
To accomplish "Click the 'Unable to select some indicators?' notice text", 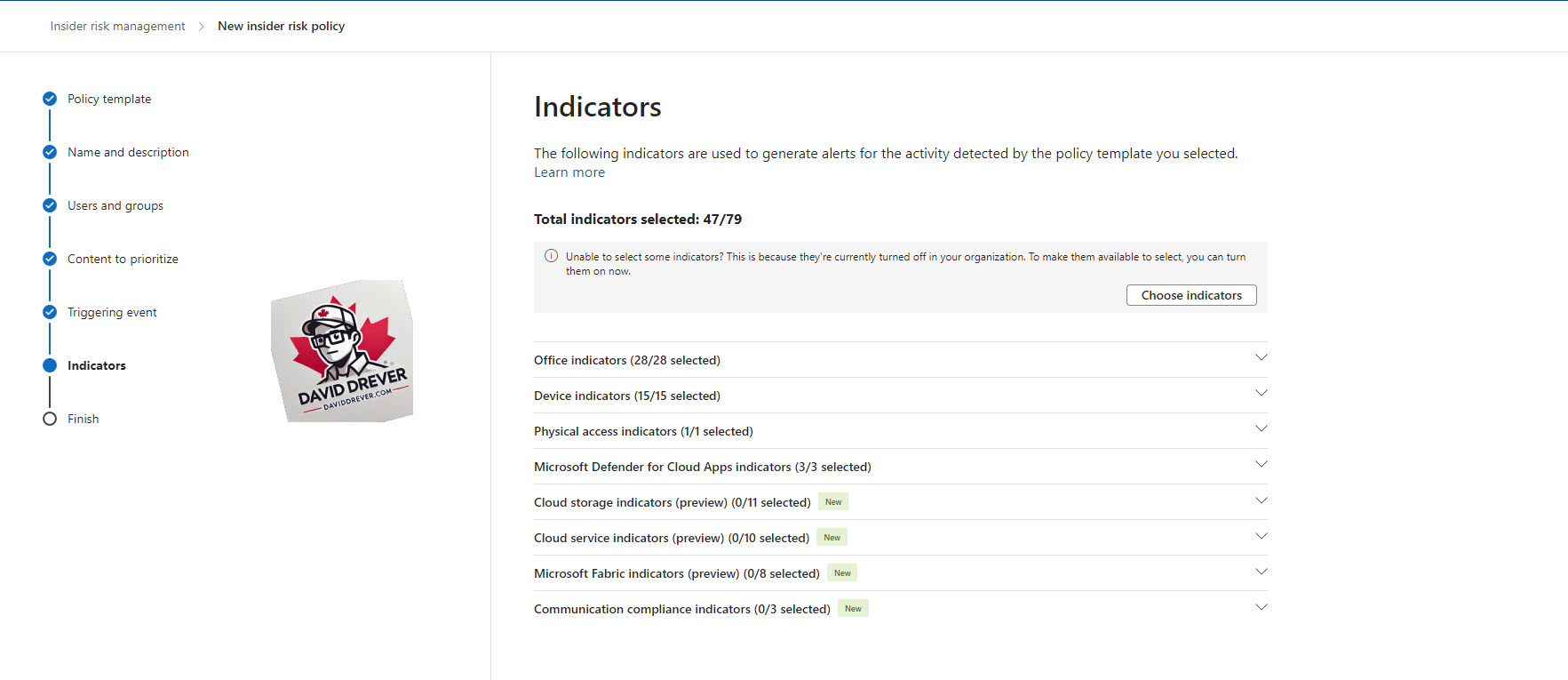I will pyautogui.click(x=905, y=264).
